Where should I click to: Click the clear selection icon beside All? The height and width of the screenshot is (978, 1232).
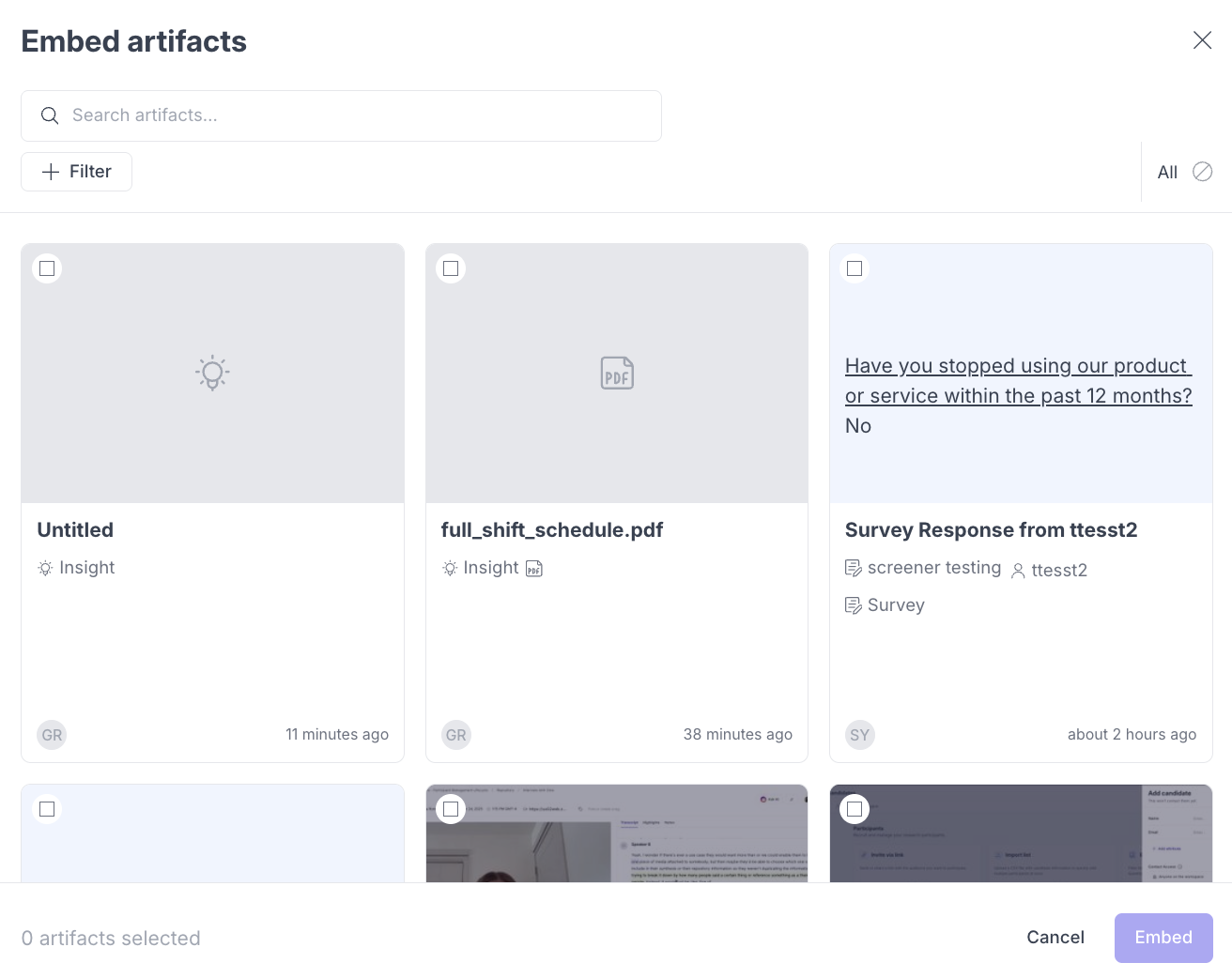1202,172
